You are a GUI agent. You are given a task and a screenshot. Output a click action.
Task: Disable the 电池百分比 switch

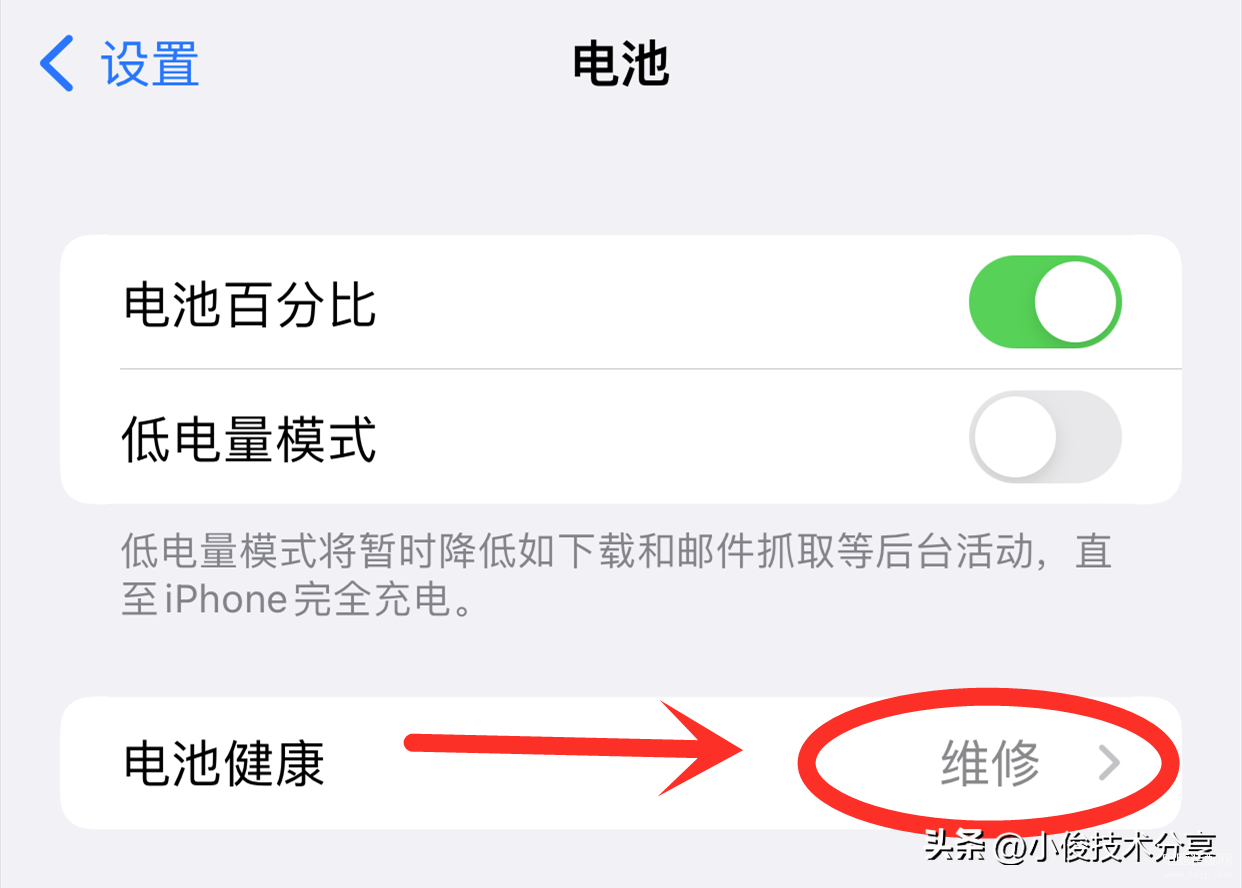(1045, 302)
